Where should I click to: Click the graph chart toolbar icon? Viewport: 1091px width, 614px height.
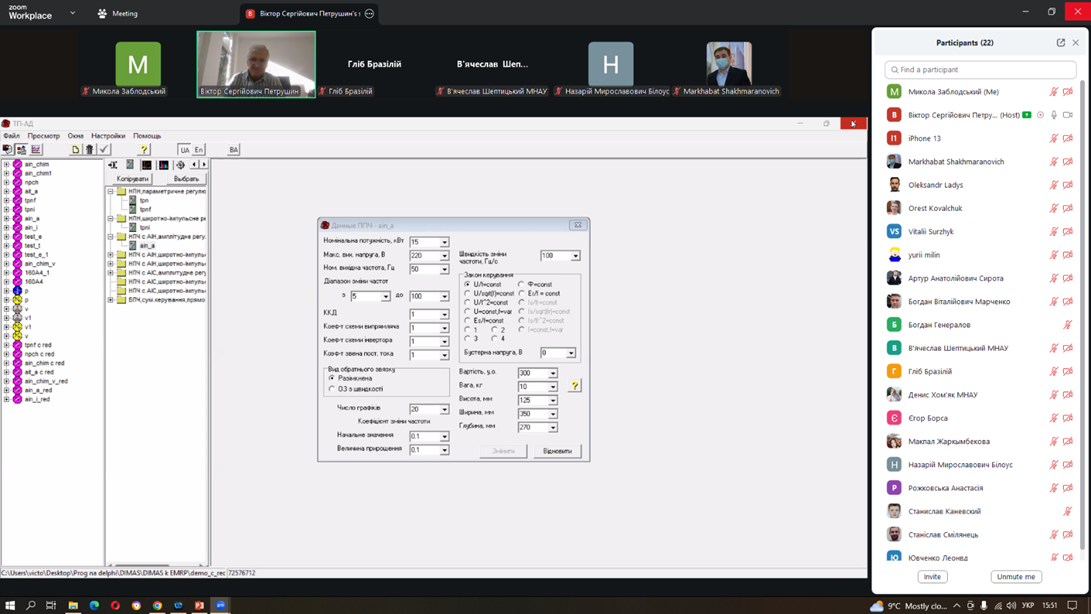36,150
